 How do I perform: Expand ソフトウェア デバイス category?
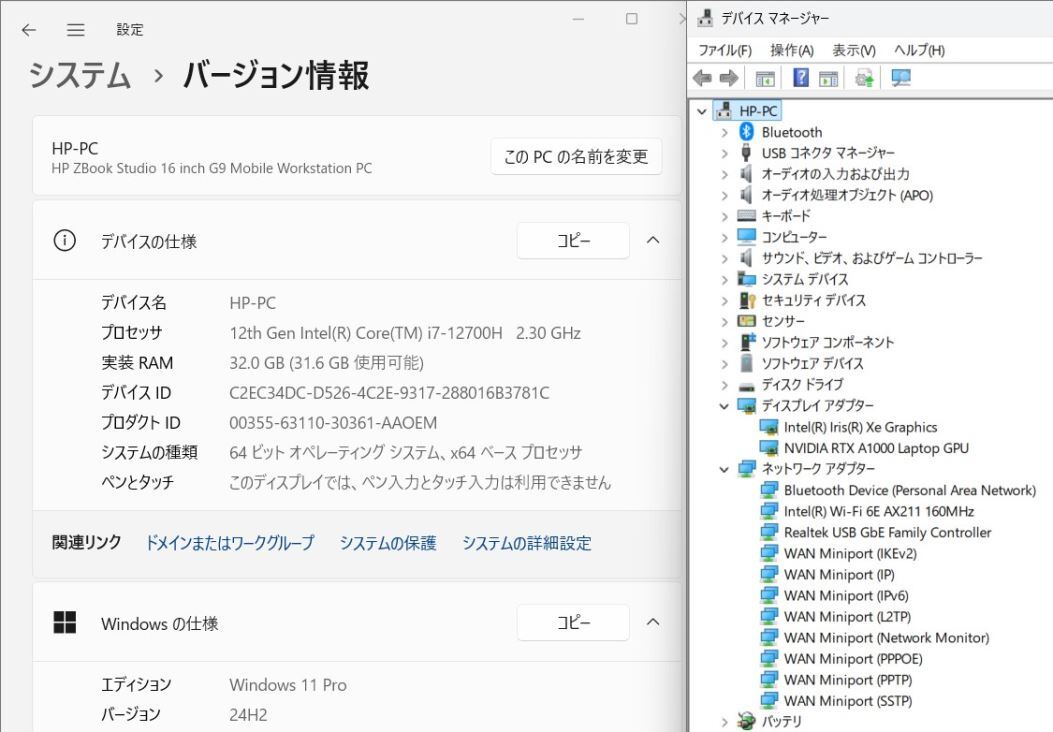click(724, 364)
